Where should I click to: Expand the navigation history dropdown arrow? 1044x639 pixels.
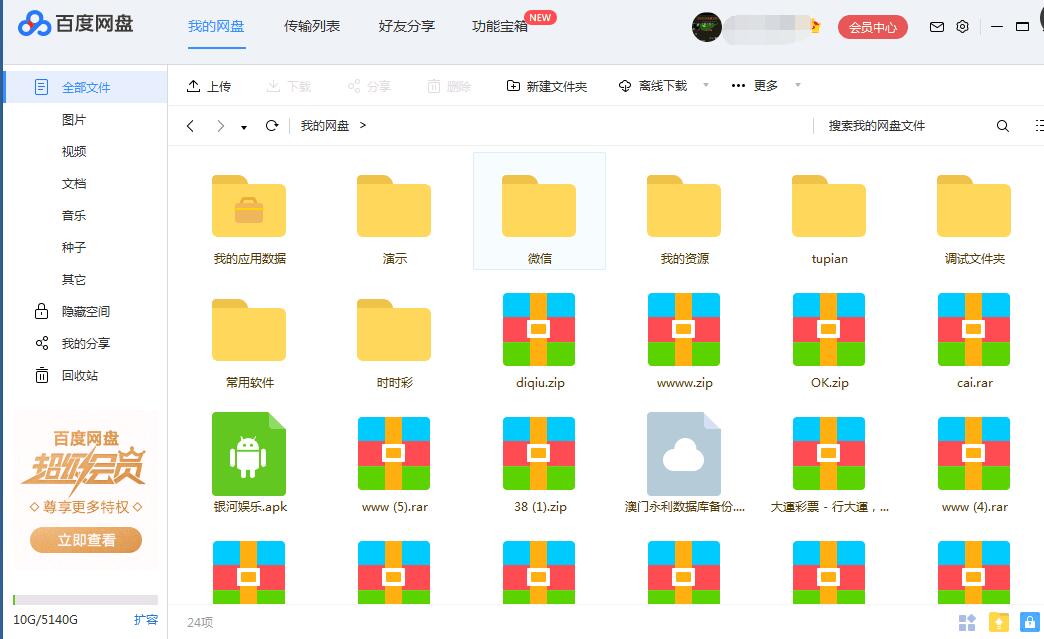coord(244,127)
